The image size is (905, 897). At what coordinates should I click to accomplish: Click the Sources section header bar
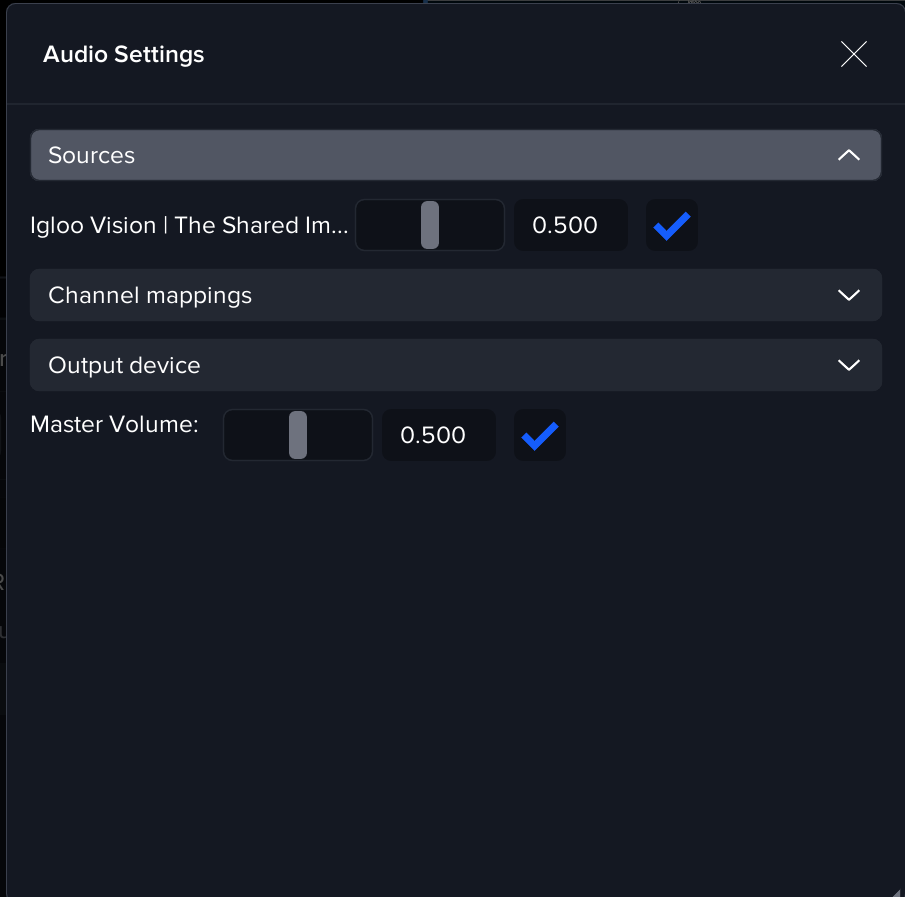coord(455,155)
